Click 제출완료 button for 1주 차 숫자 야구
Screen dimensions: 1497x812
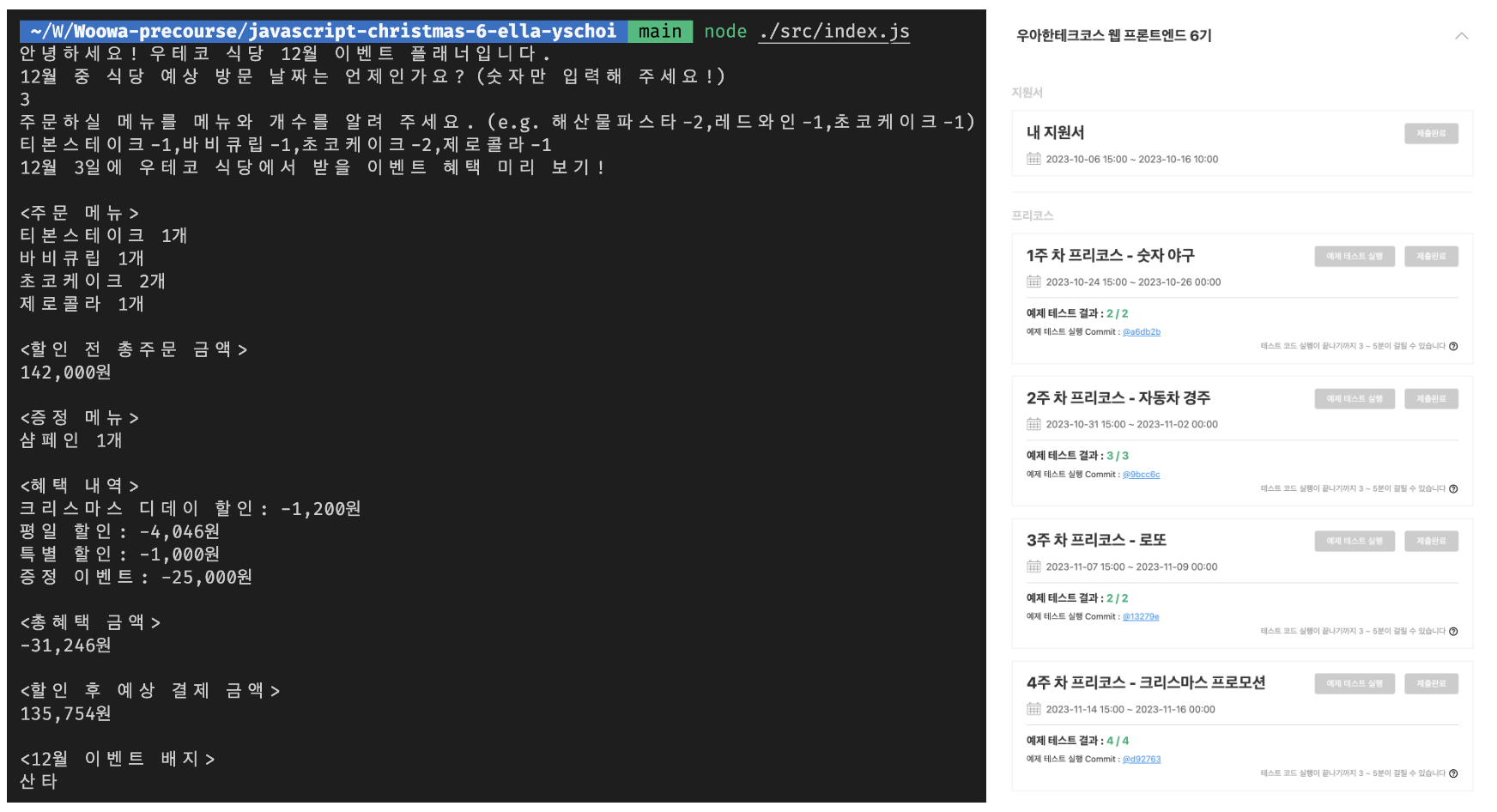(1431, 256)
